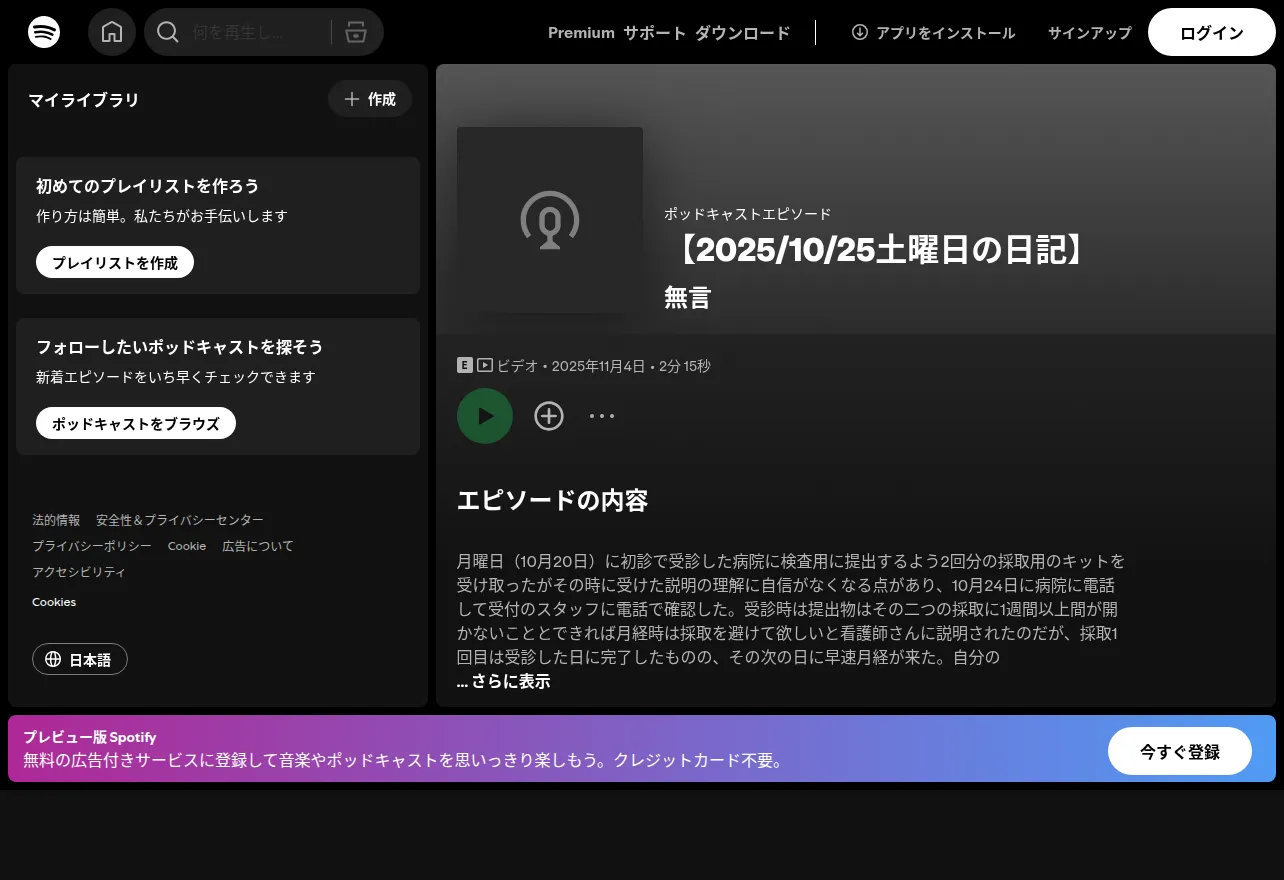Open 広告について link
The height and width of the screenshot is (880, 1284).
258,546
